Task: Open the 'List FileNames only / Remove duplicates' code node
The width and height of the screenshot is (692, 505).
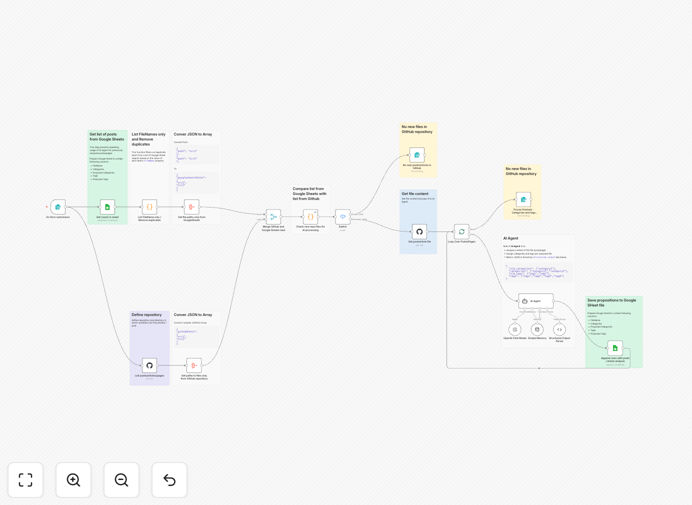Action: click(149, 207)
